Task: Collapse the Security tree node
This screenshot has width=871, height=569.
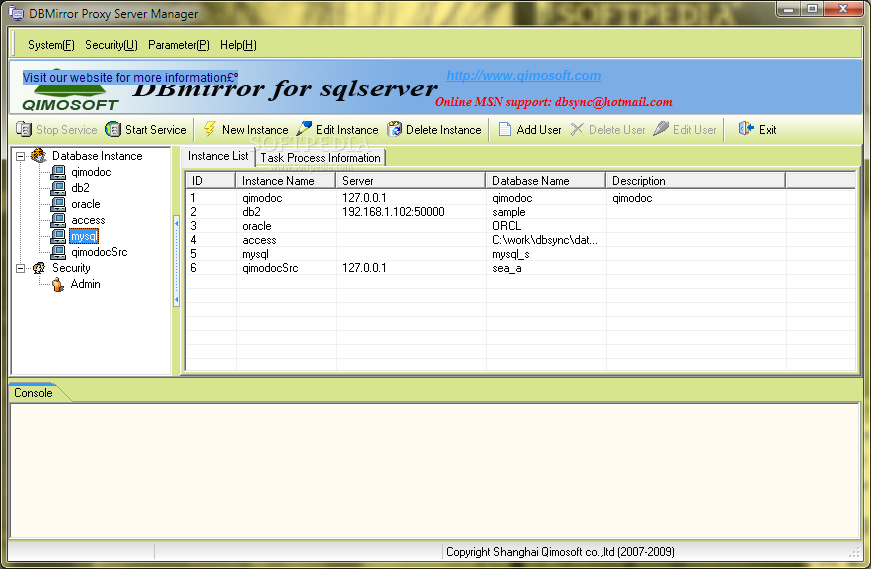Action: click(x=21, y=268)
